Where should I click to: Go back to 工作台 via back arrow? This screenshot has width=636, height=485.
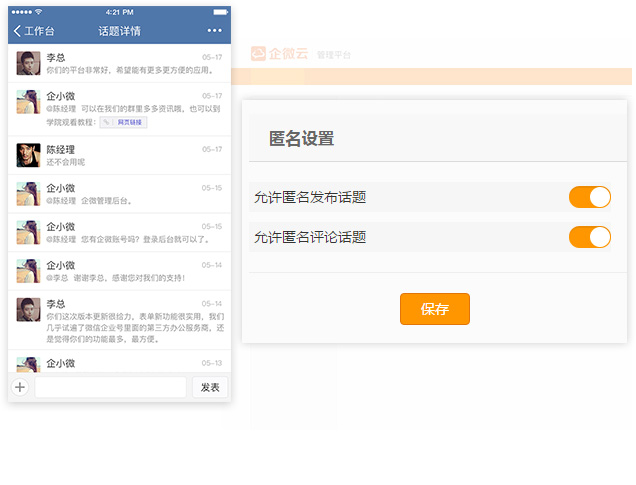pos(17,31)
